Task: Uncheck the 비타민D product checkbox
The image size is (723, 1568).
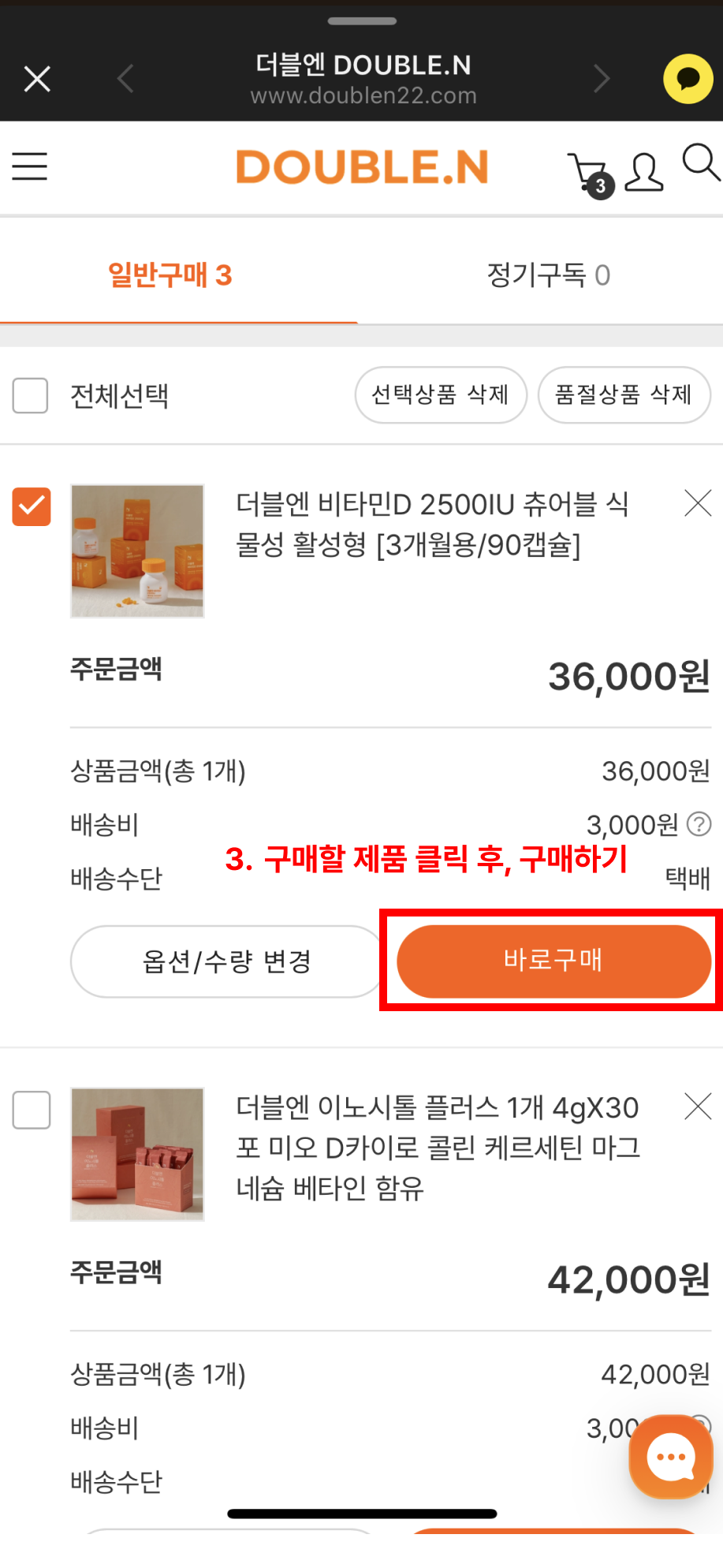Action: coord(32,506)
